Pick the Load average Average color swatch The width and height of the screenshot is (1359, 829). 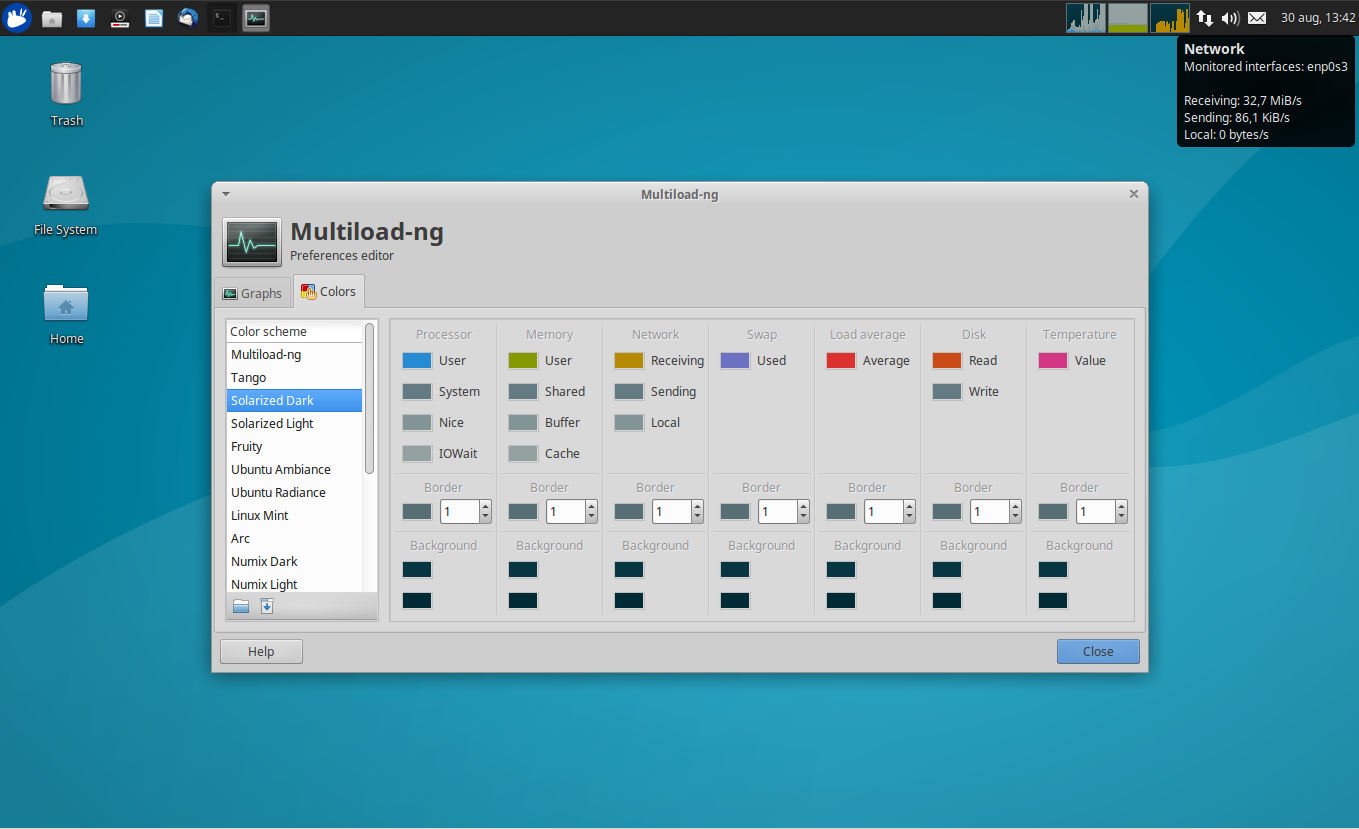pyautogui.click(x=841, y=360)
